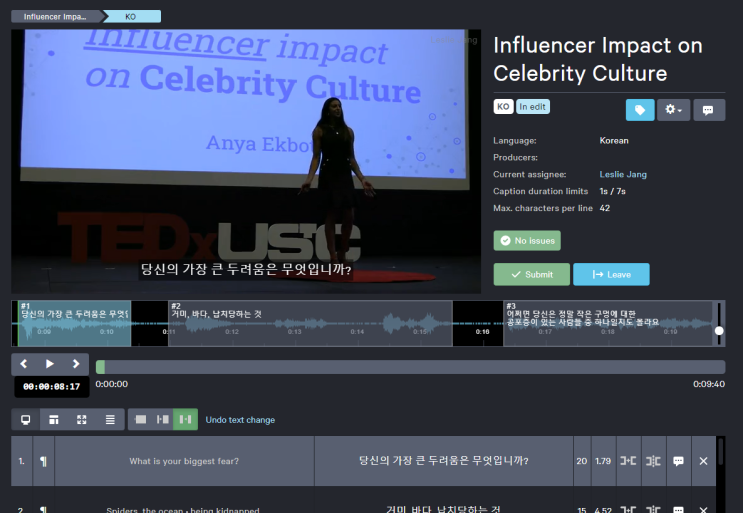Click subtitle 1 character count 20
This screenshot has height=513, width=743.
point(582,461)
